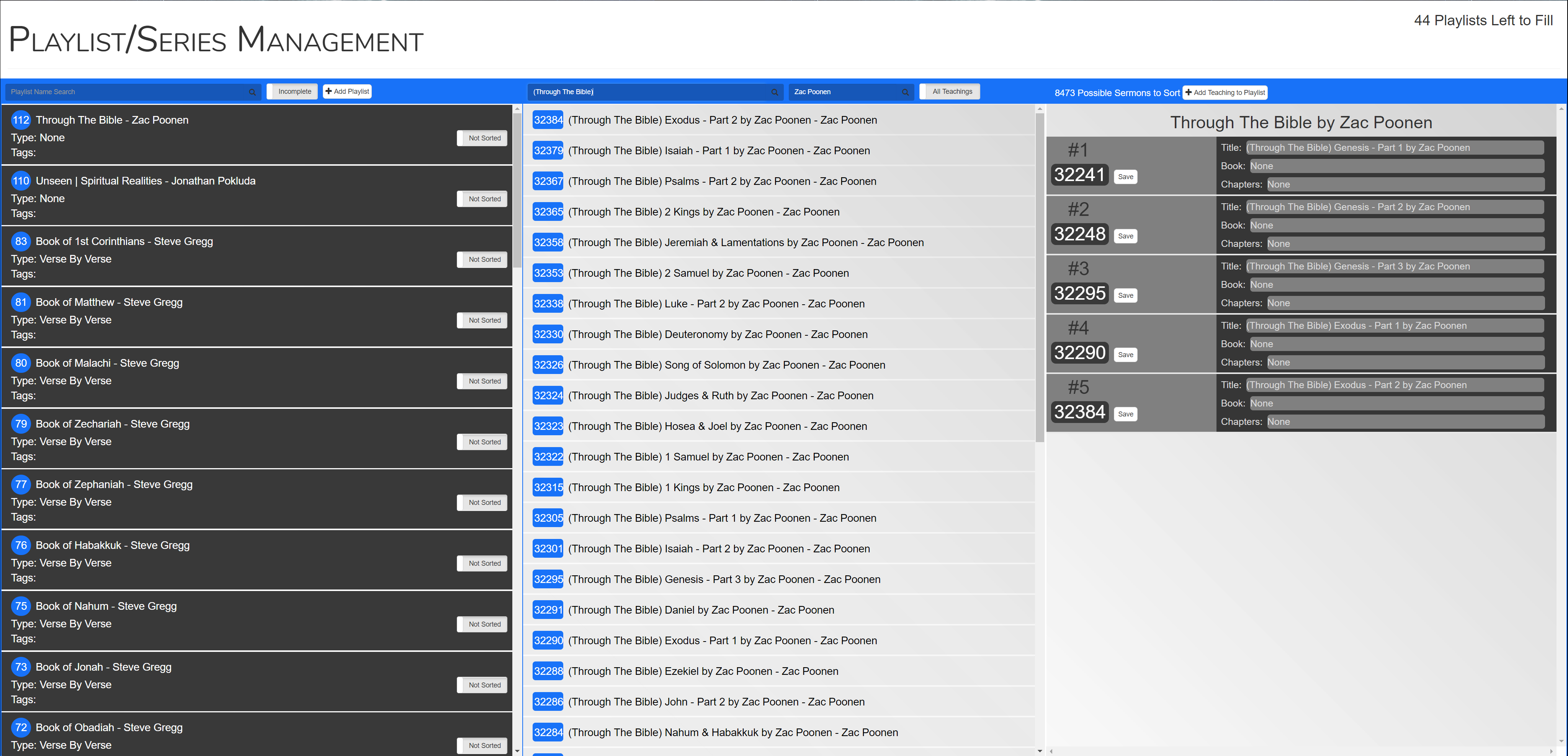Screen dimensions: 1568x756
Task: Click the Add Playlist button
Action: click(347, 92)
